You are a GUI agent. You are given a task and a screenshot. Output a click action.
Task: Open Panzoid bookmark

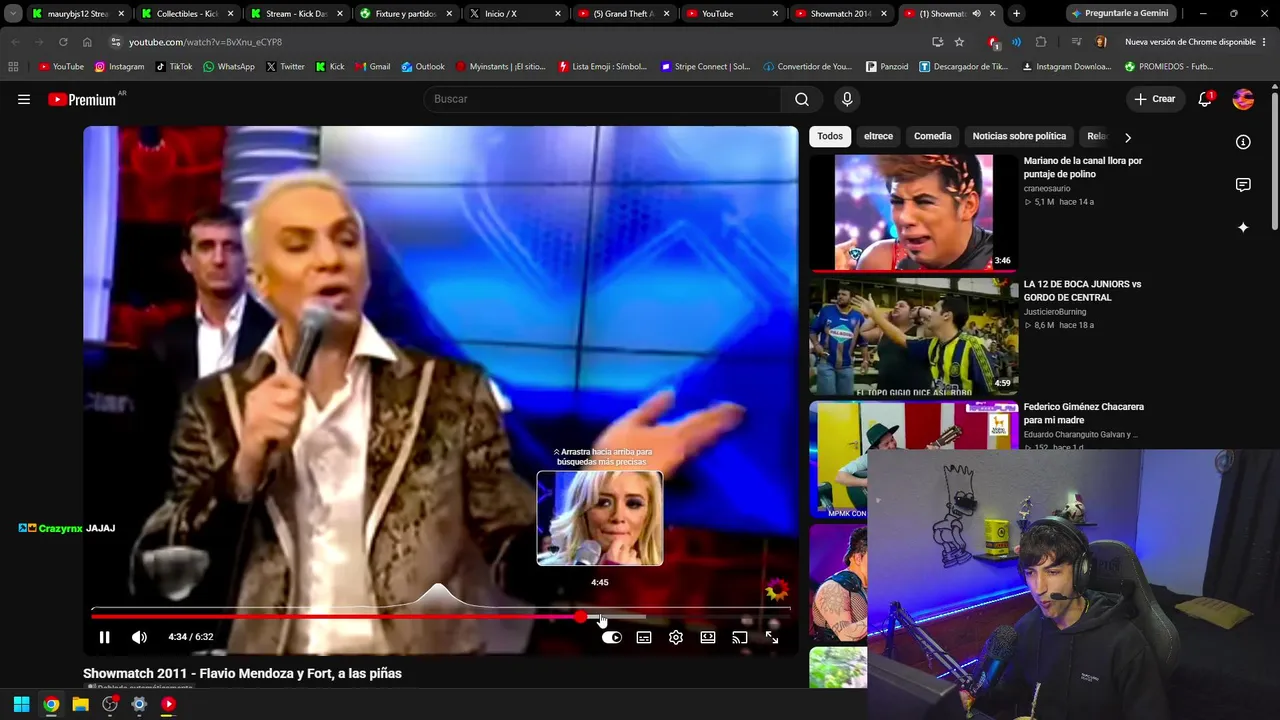click(x=887, y=67)
